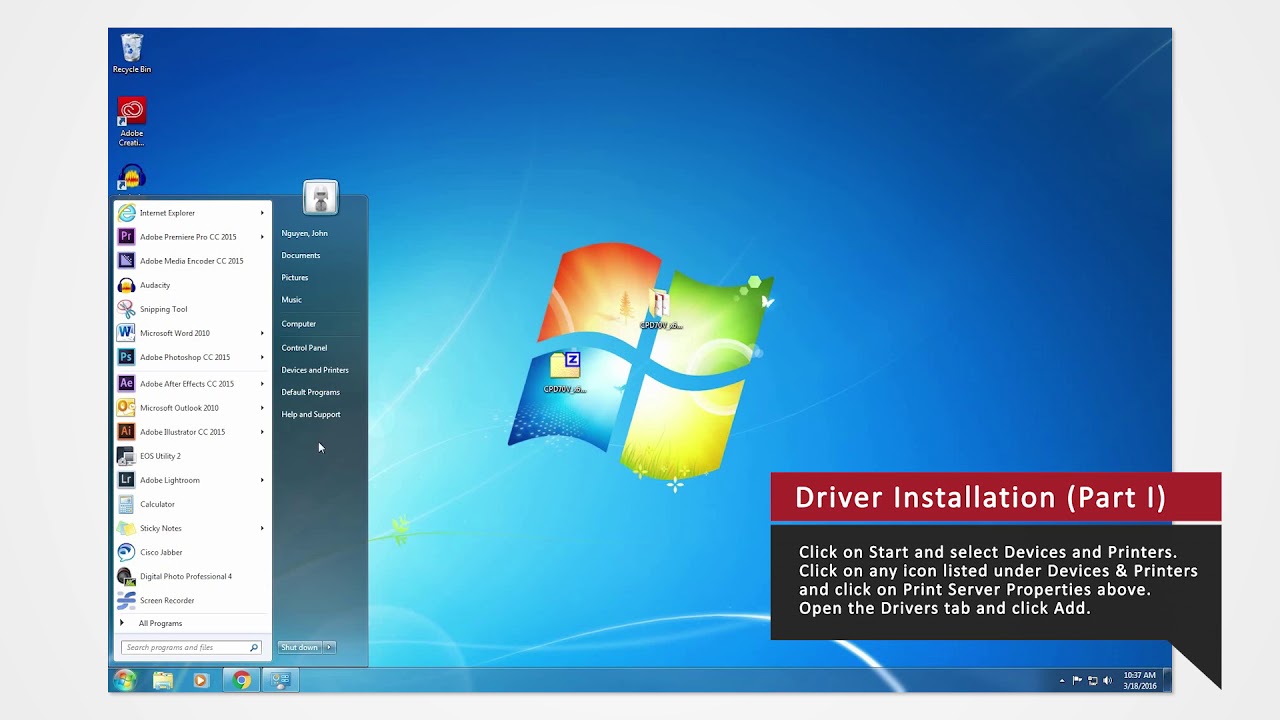Expand Microsoft Outlook jump list arrow
Screen dimensions: 1280x720
point(262,408)
